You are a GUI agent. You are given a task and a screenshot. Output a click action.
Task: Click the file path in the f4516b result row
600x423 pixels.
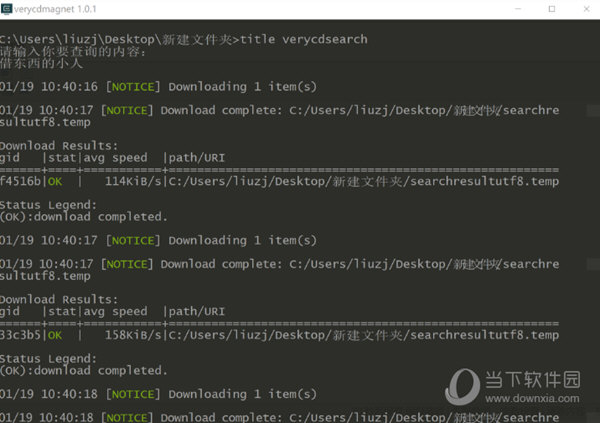(364, 181)
